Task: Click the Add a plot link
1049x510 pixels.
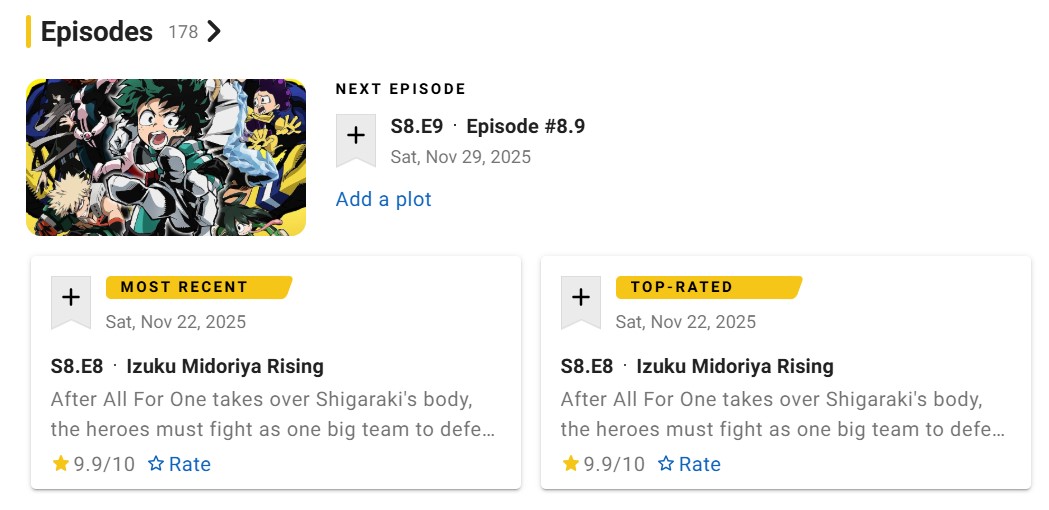Action: click(384, 199)
